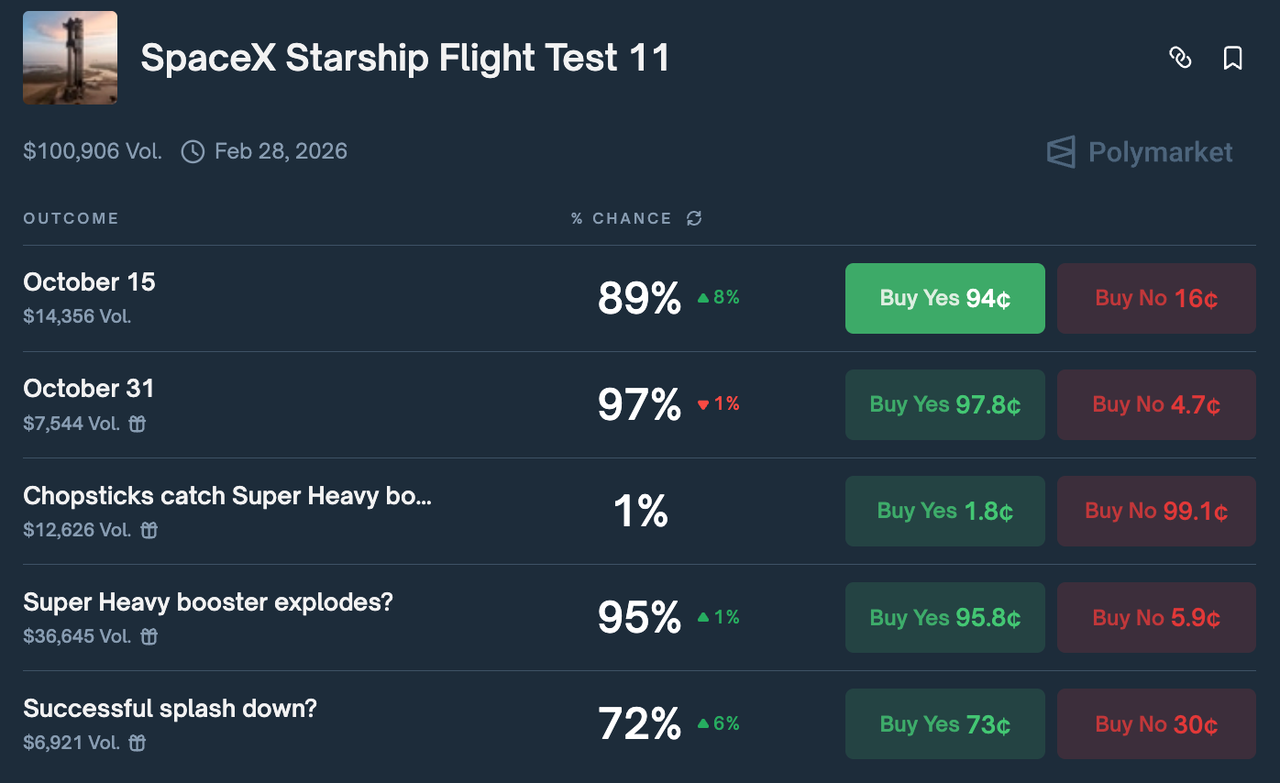
Task: Open the SpaceX Starship market thumbnail
Action: [x=70, y=58]
